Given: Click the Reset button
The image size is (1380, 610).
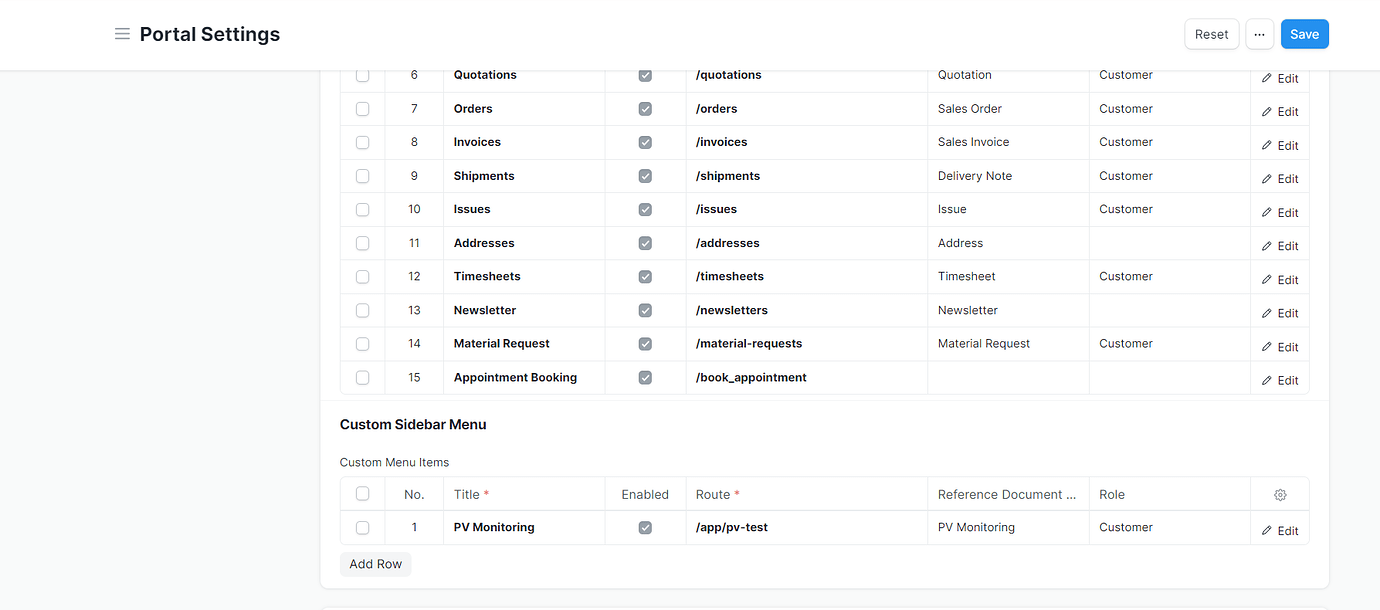Looking at the screenshot, I should pyautogui.click(x=1211, y=33).
